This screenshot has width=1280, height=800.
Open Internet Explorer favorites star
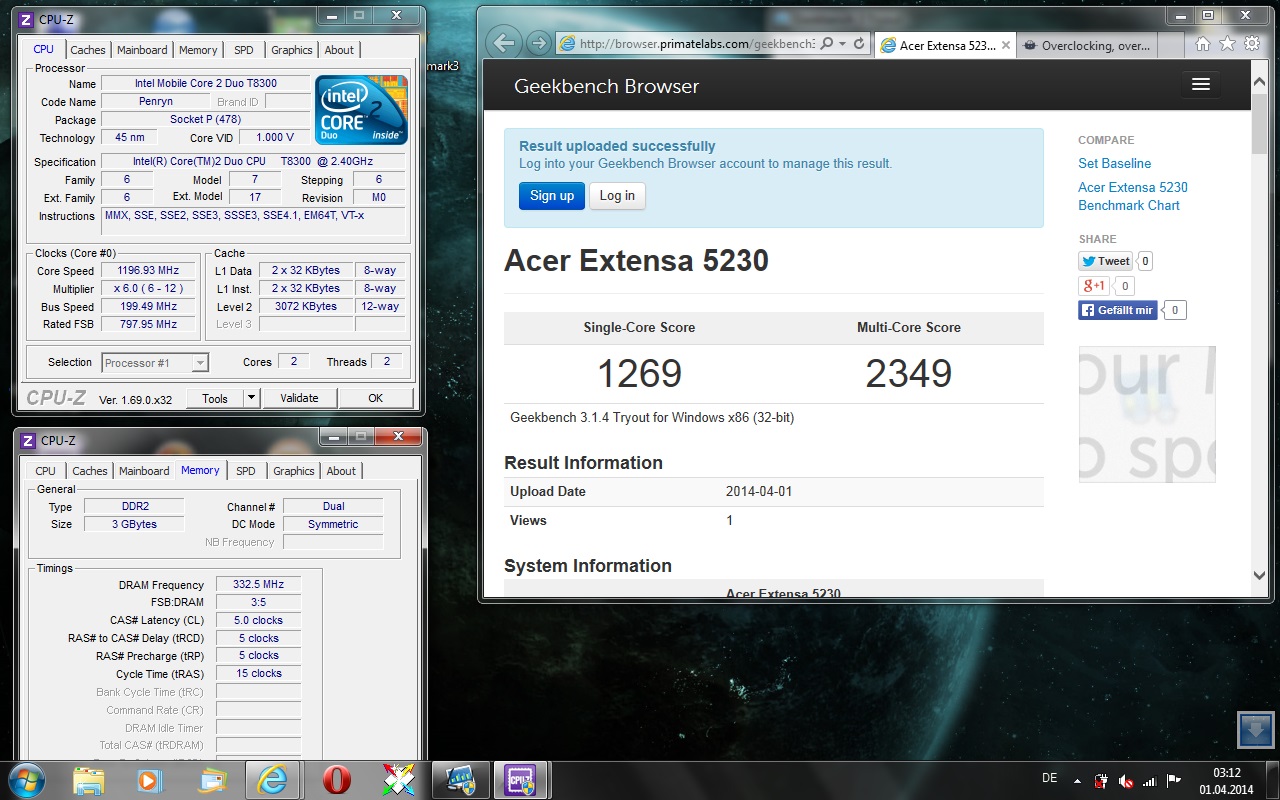click(x=1225, y=44)
